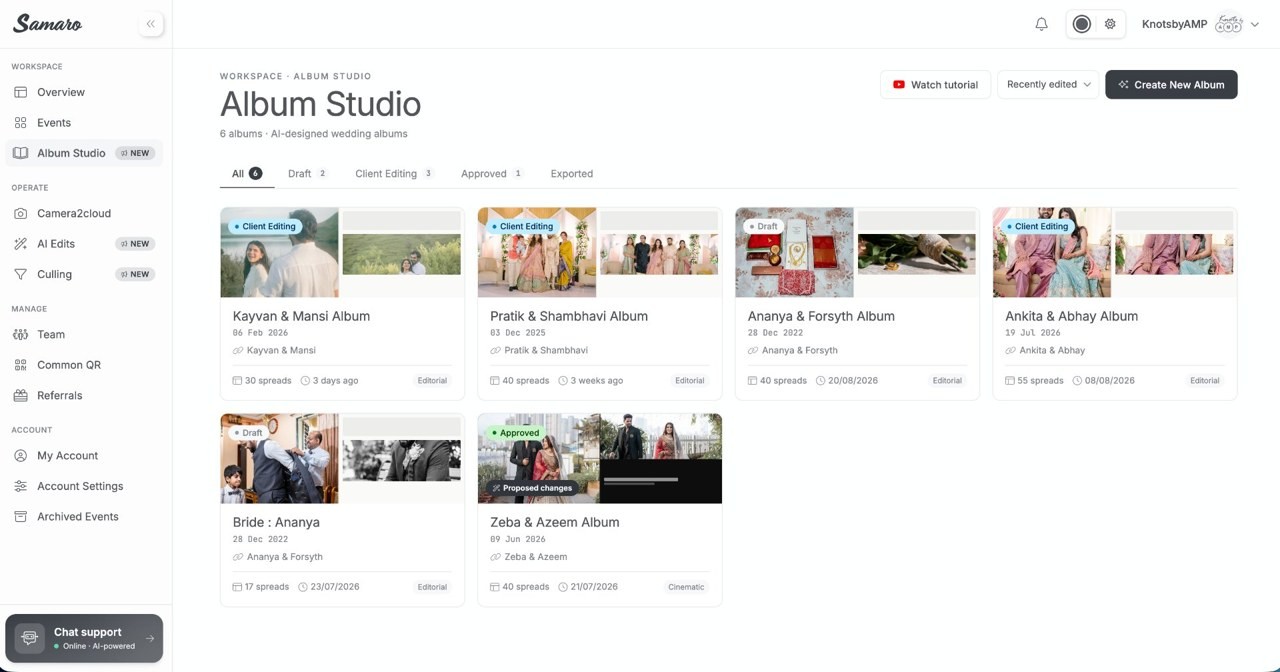The height and width of the screenshot is (672, 1280).
Task: Expand the KnotsbyAMP account menu chevron
Action: pyautogui.click(x=1255, y=25)
